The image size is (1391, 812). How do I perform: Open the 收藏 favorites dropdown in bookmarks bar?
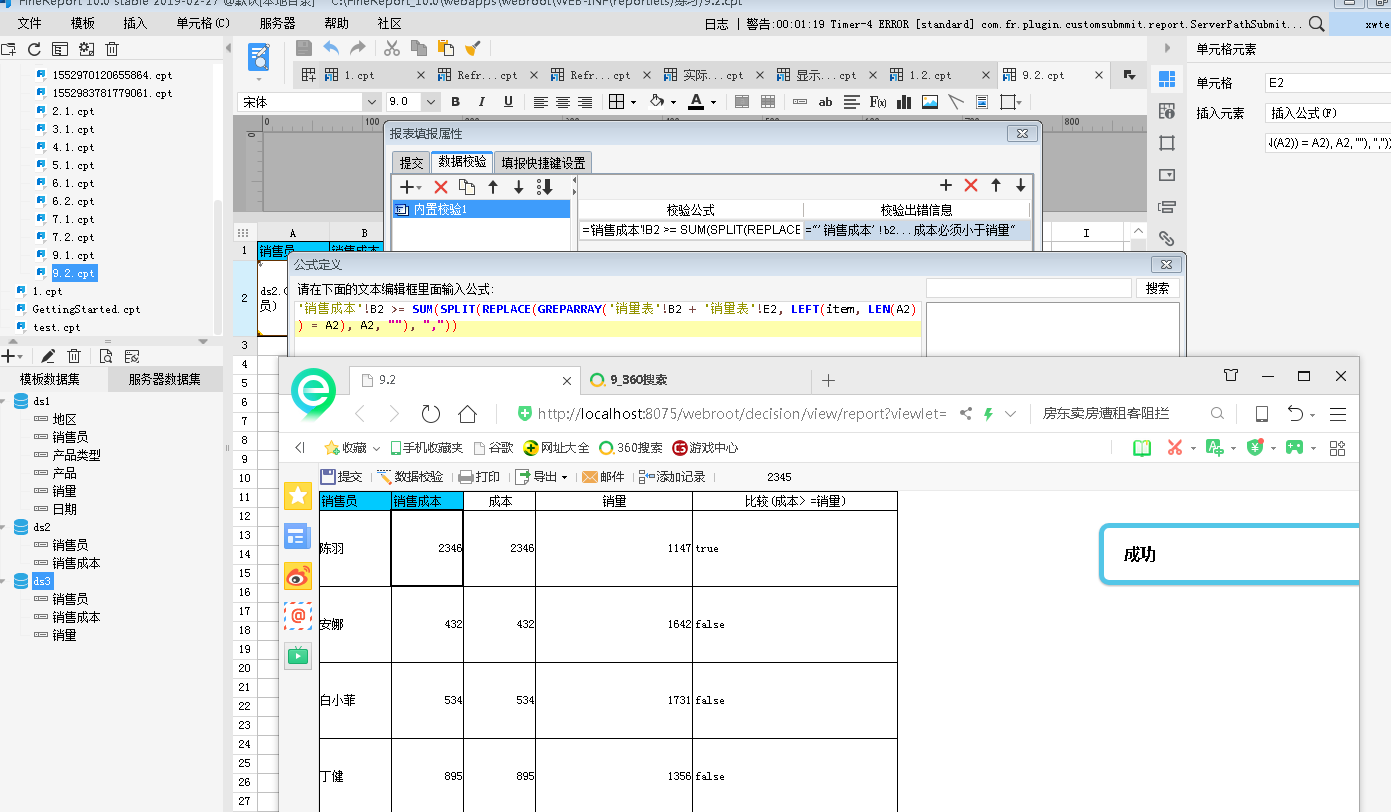(x=352, y=448)
